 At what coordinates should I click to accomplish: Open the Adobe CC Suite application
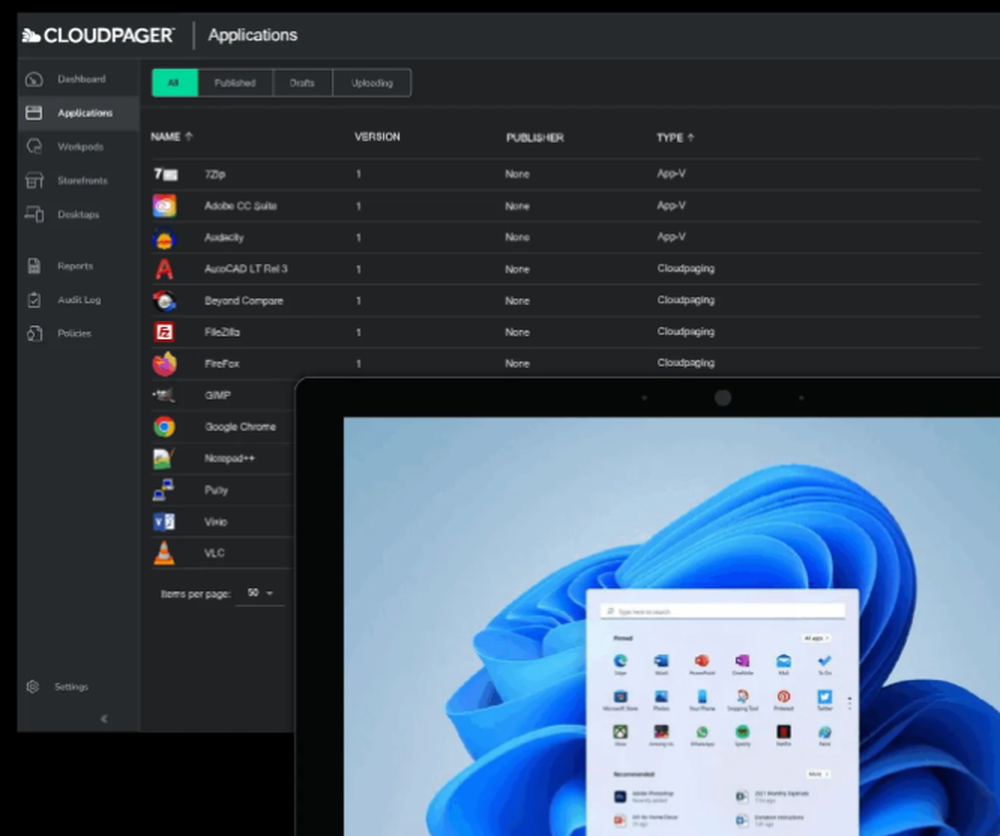(163, 206)
